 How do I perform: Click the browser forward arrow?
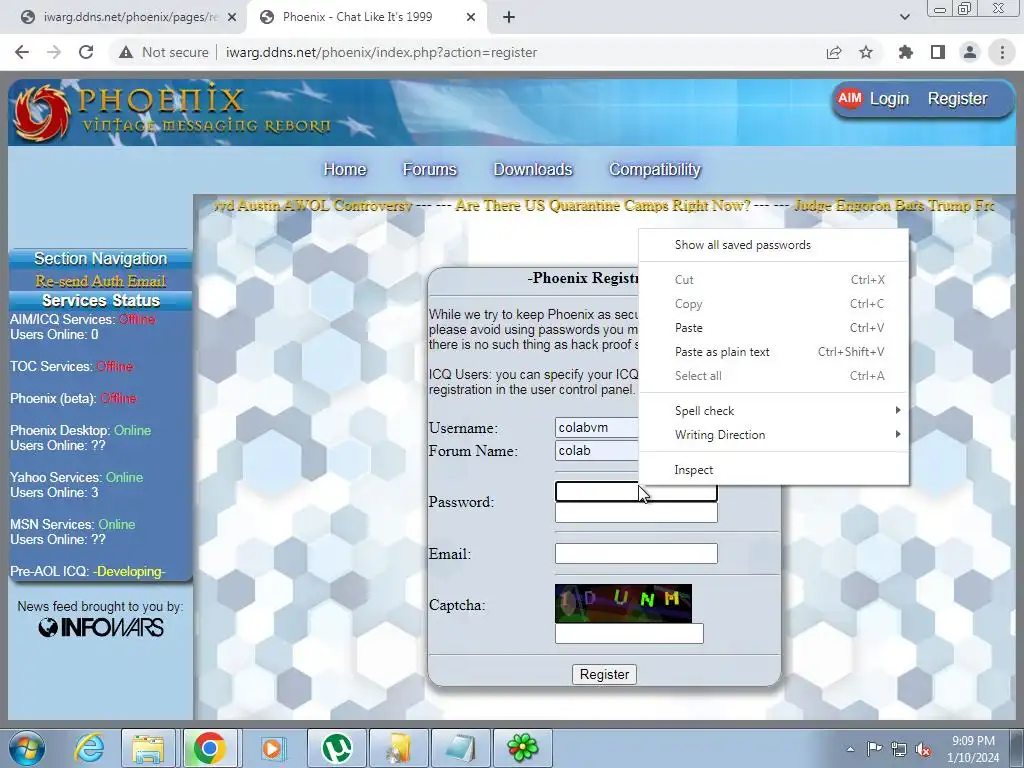click(x=54, y=52)
